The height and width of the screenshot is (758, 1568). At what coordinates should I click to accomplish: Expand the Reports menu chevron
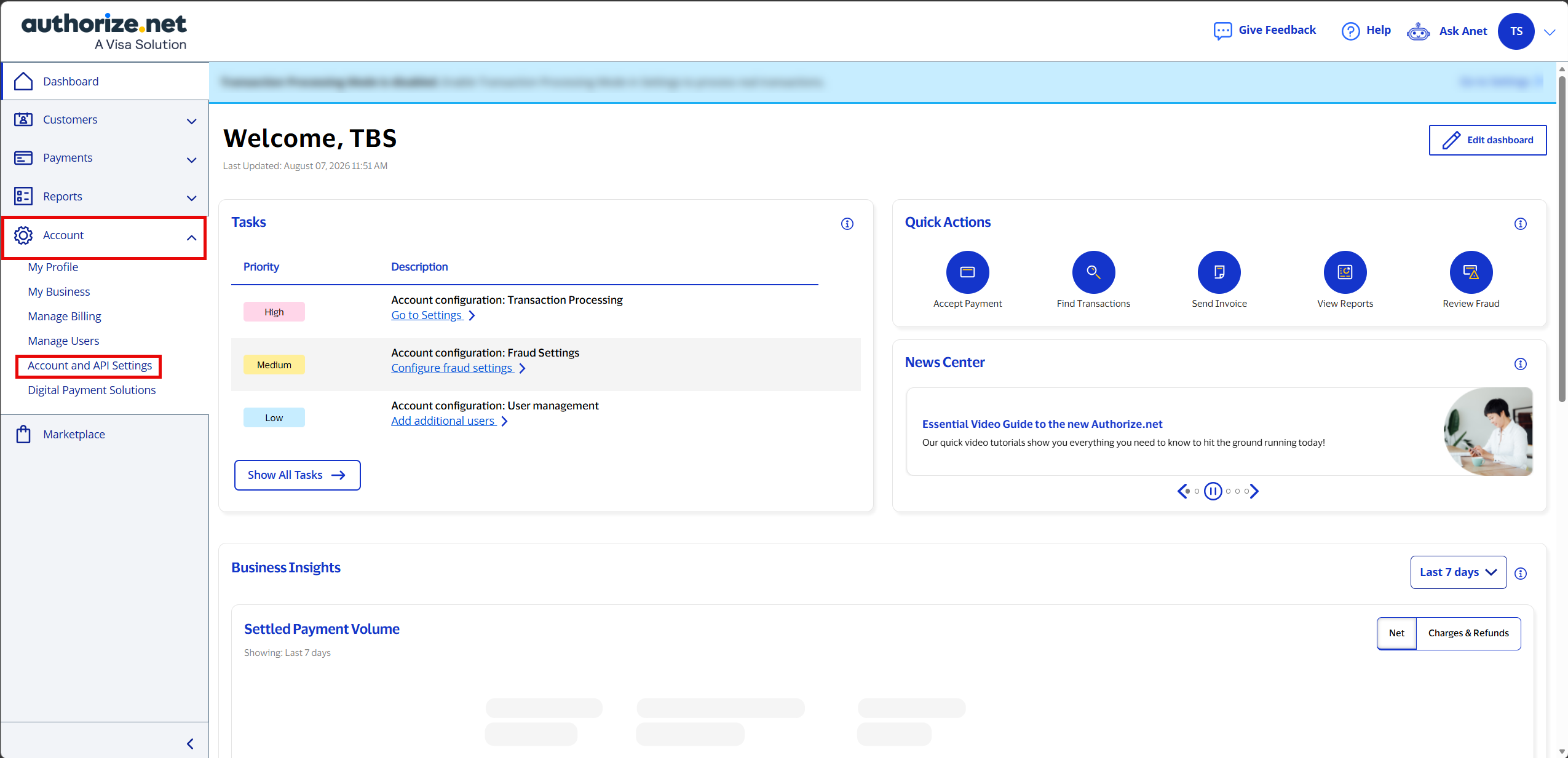click(x=192, y=198)
